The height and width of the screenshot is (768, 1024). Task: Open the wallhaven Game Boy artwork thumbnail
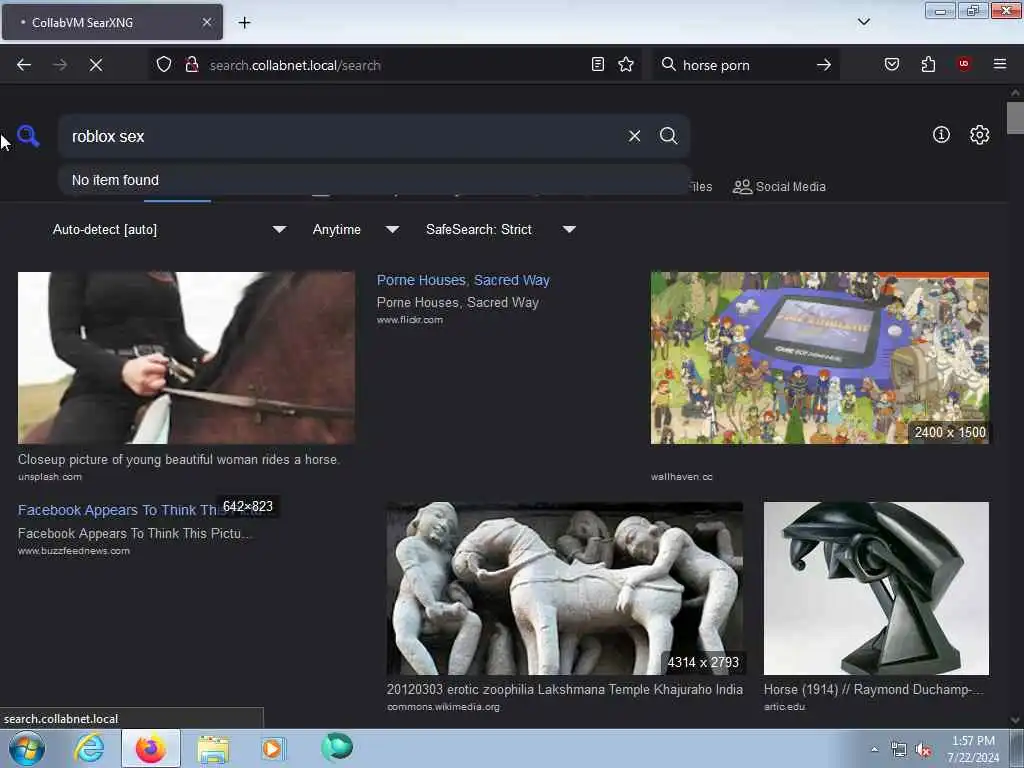click(x=820, y=358)
